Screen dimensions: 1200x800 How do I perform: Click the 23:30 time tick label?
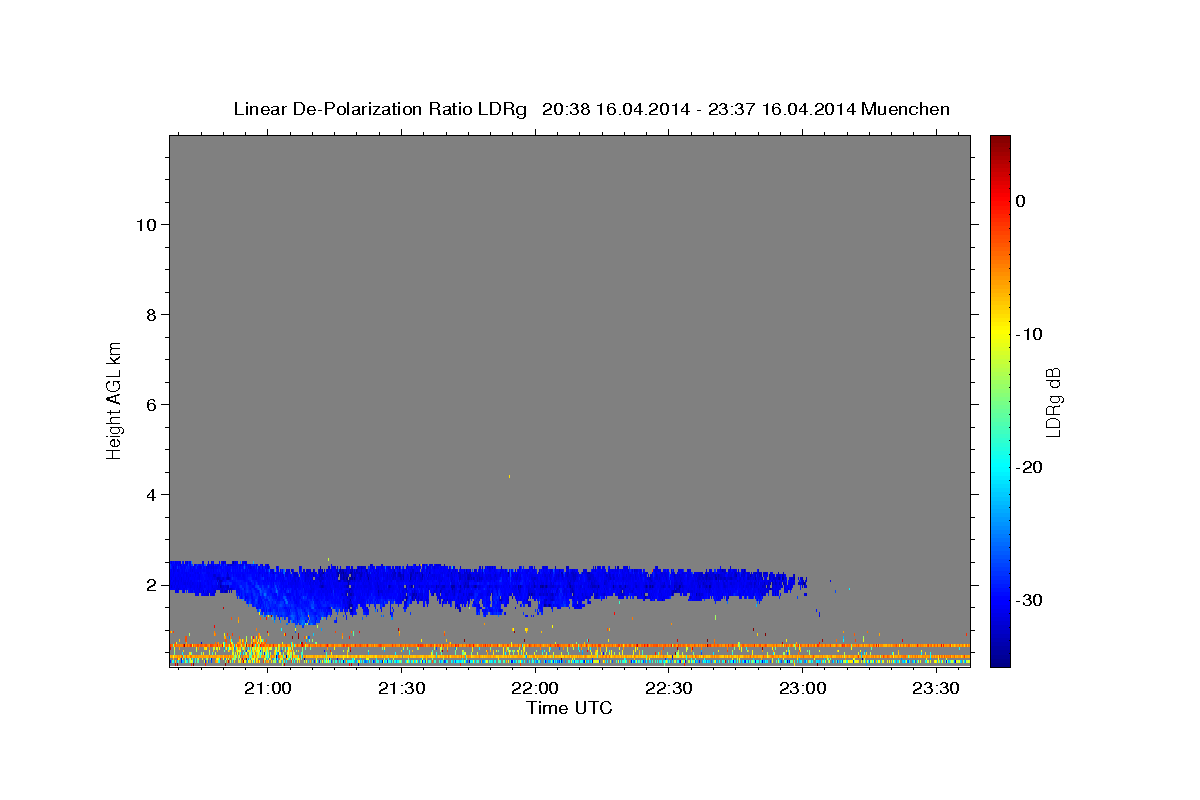tap(936, 688)
